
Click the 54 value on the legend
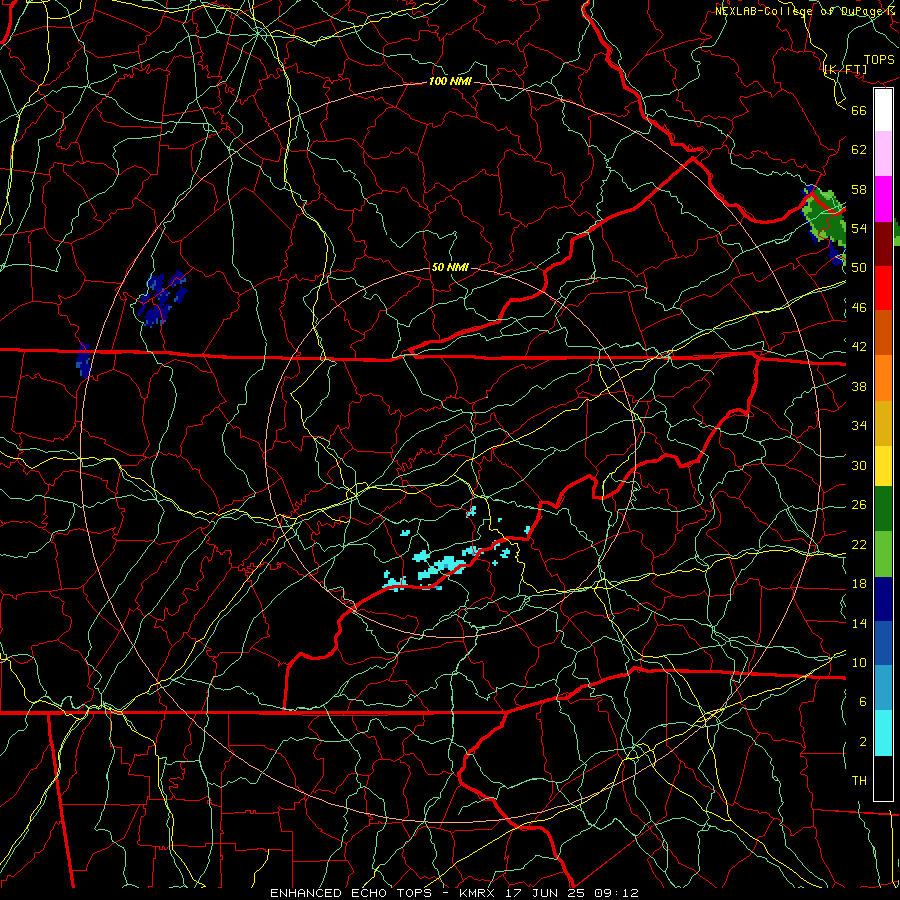(x=859, y=228)
